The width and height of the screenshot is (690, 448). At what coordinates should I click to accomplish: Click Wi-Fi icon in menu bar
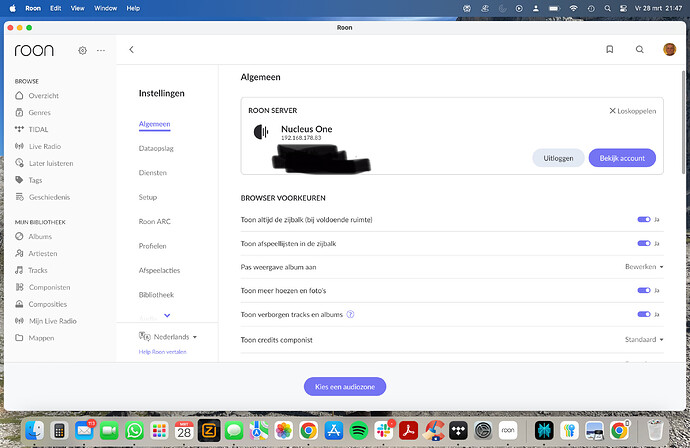(x=573, y=8)
